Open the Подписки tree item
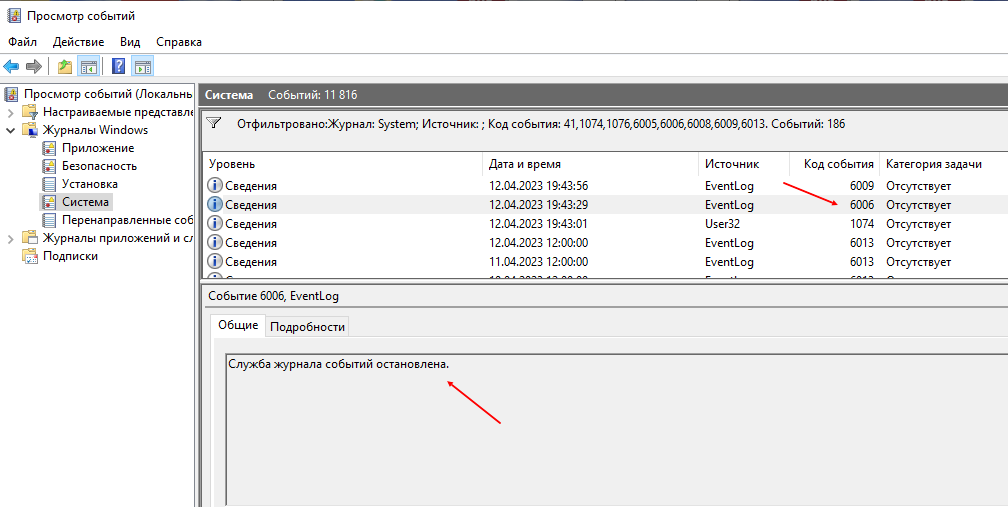The height and width of the screenshot is (507, 1008). (70, 256)
